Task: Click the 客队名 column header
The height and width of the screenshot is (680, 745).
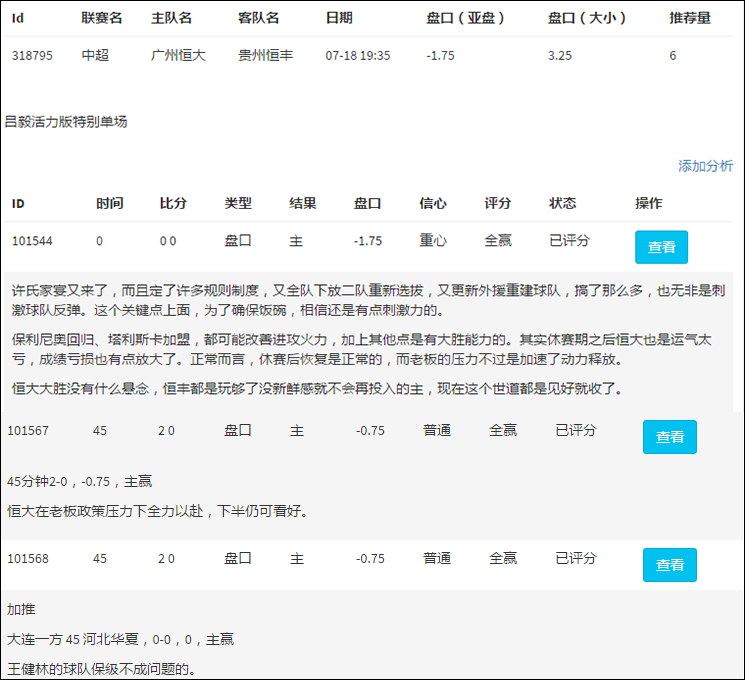Action: pos(258,18)
